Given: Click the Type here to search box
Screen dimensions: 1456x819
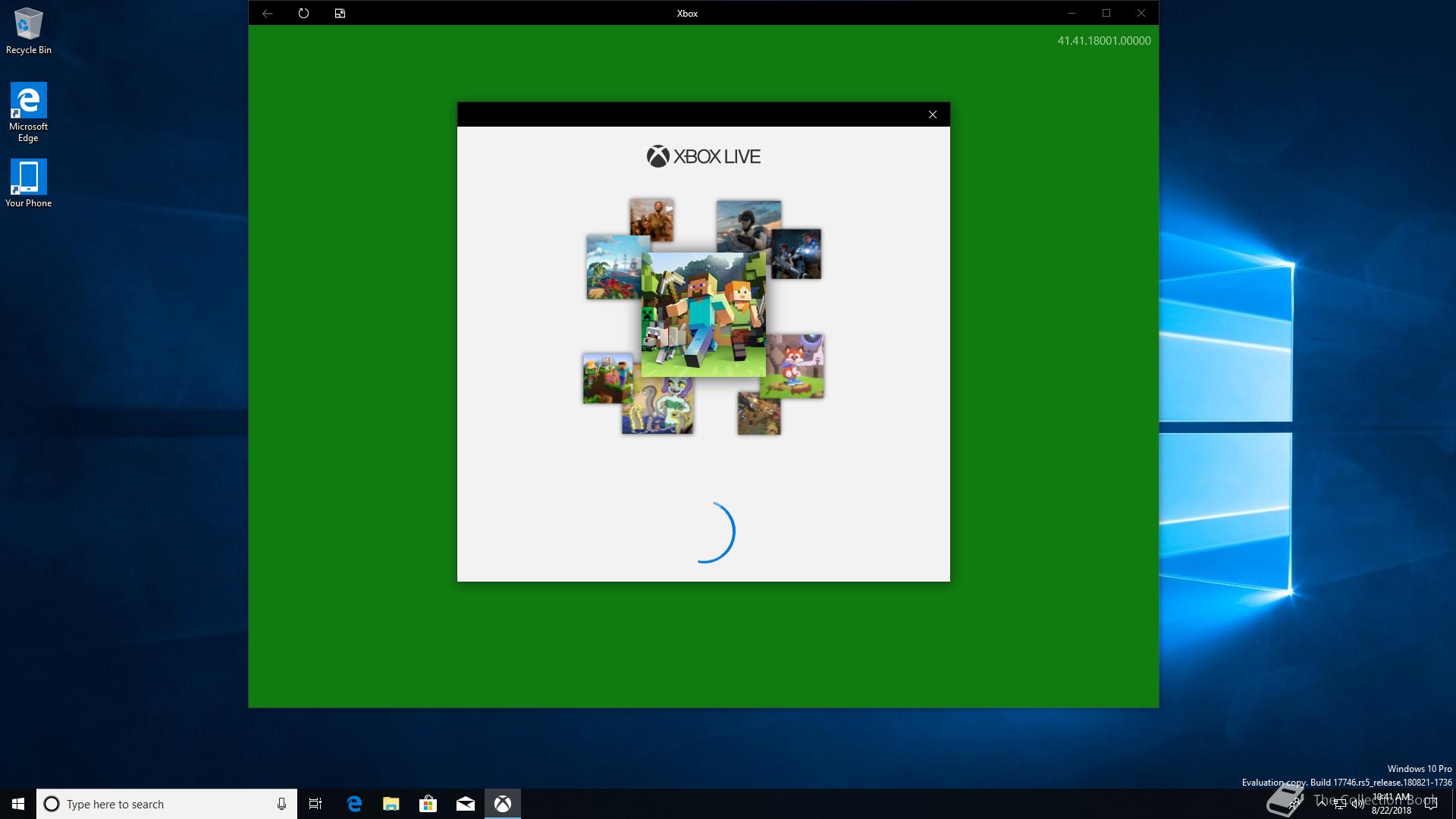Looking at the screenshot, I should [x=166, y=804].
